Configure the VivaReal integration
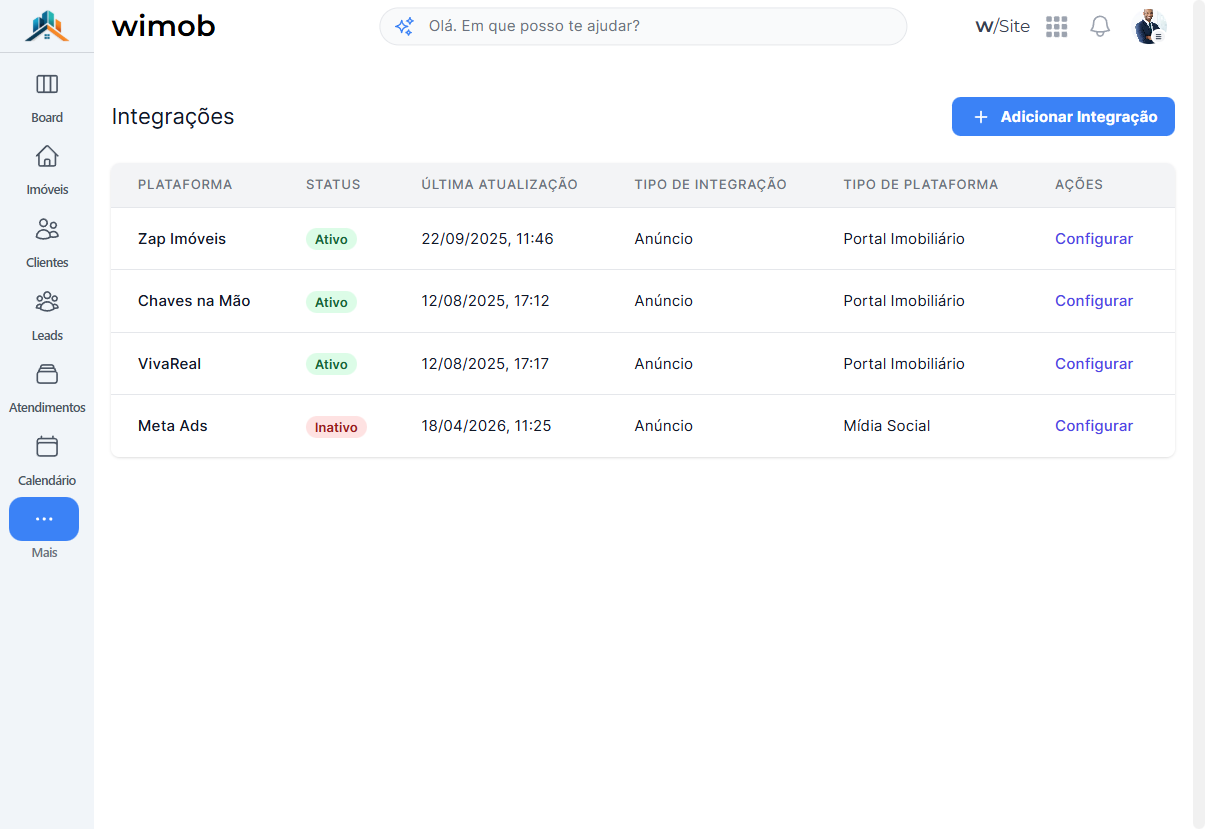The width and height of the screenshot is (1205, 829). coord(1094,364)
